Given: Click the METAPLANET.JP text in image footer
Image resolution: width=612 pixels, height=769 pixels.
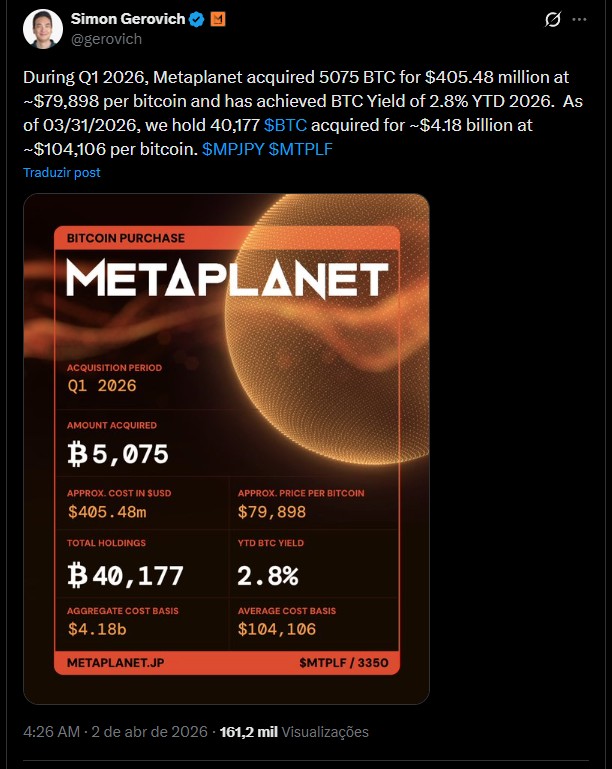Looking at the screenshot, I should [114, 663].
